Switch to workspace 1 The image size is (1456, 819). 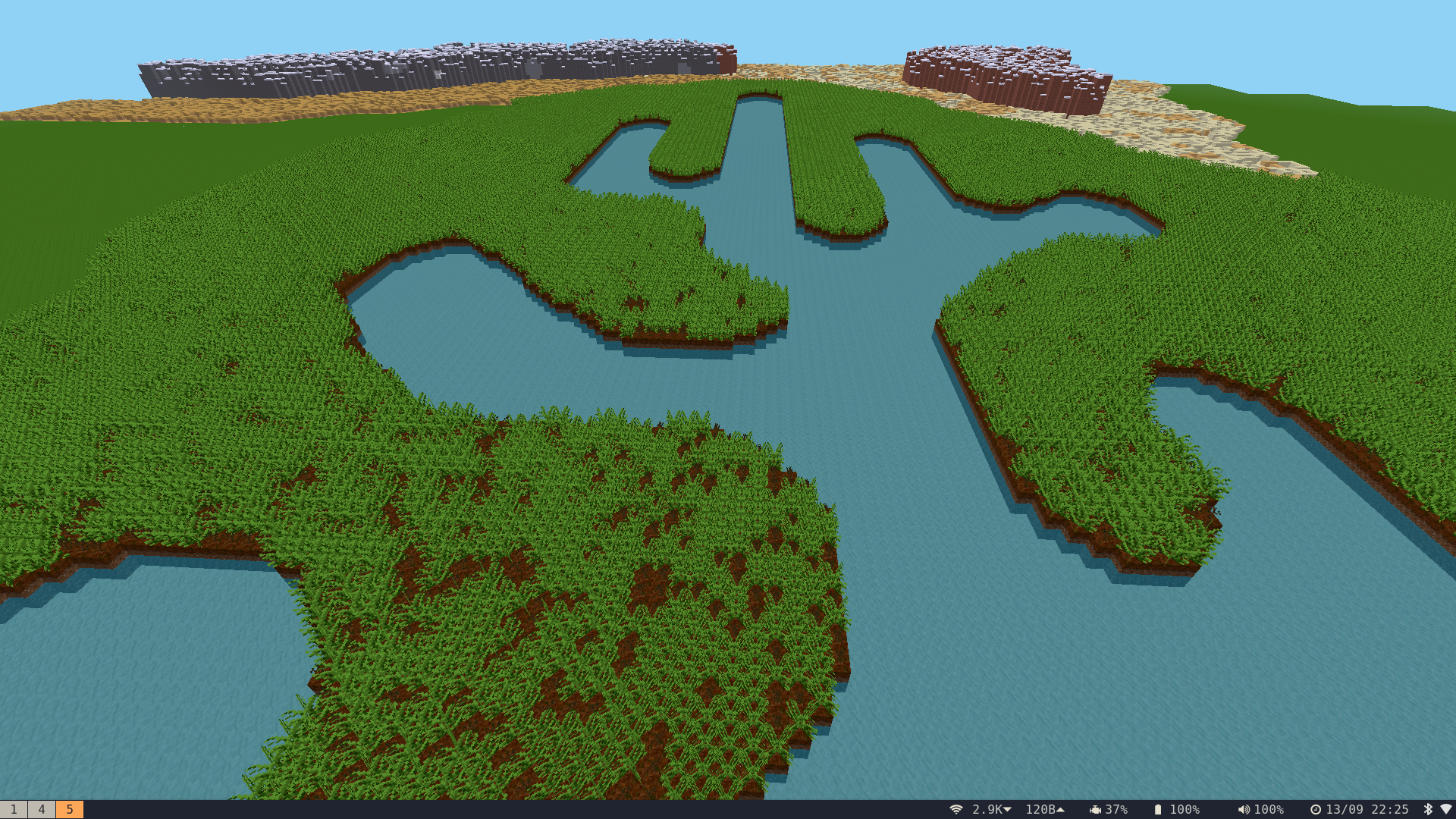(x=14, y=809)
